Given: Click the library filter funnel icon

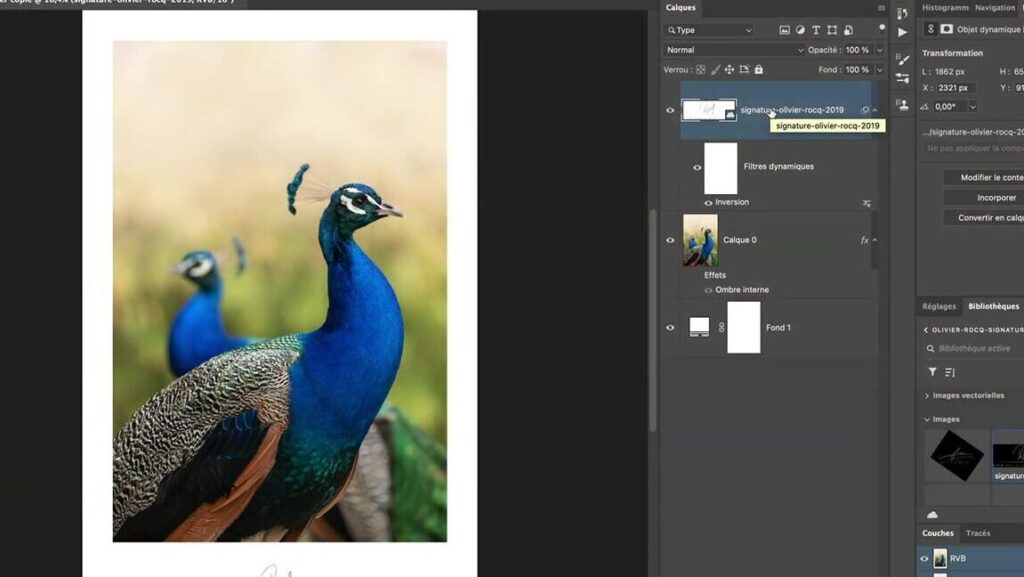Looking at the screenshot, I should tap(933, 371).
